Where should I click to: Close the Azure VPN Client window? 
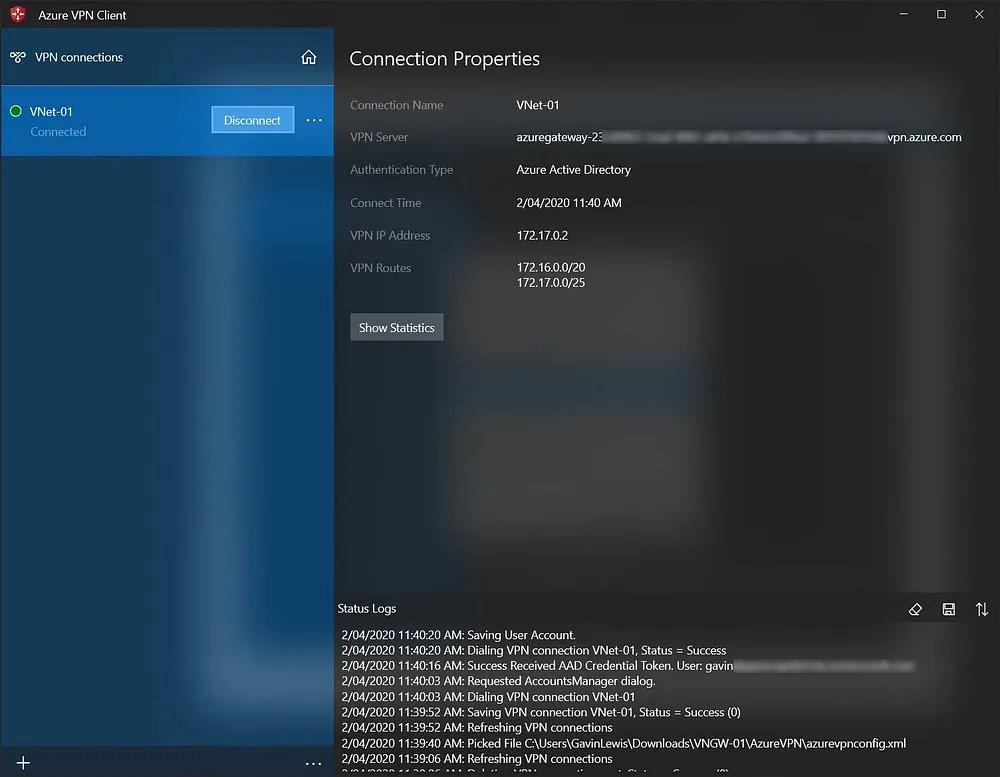[979, 14]
